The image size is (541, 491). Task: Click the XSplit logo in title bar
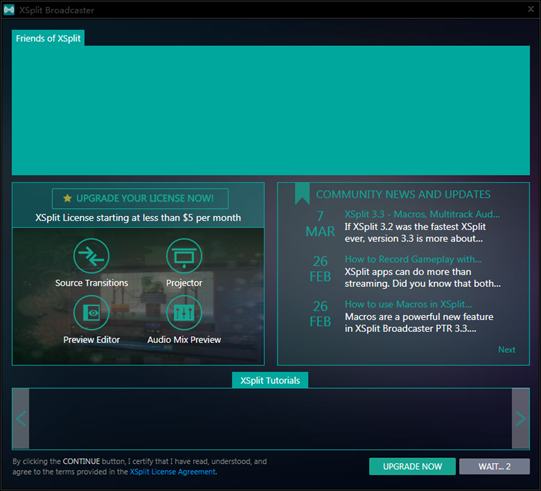click(9, 10)
